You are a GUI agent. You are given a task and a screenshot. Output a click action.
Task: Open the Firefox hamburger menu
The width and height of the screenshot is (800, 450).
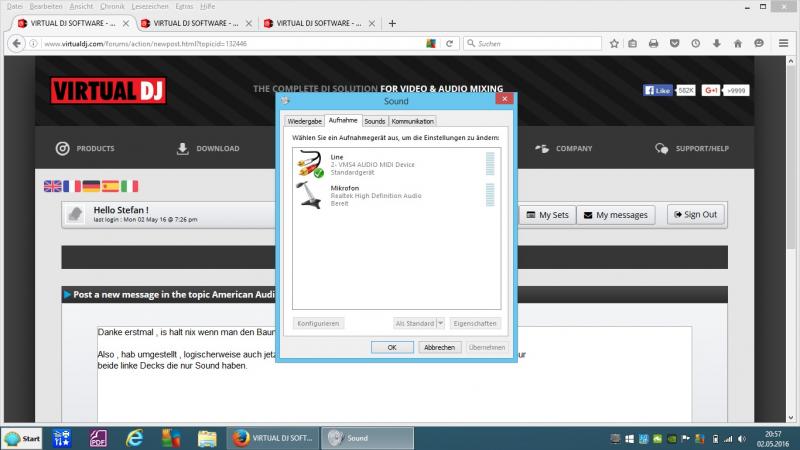point(784,43)
